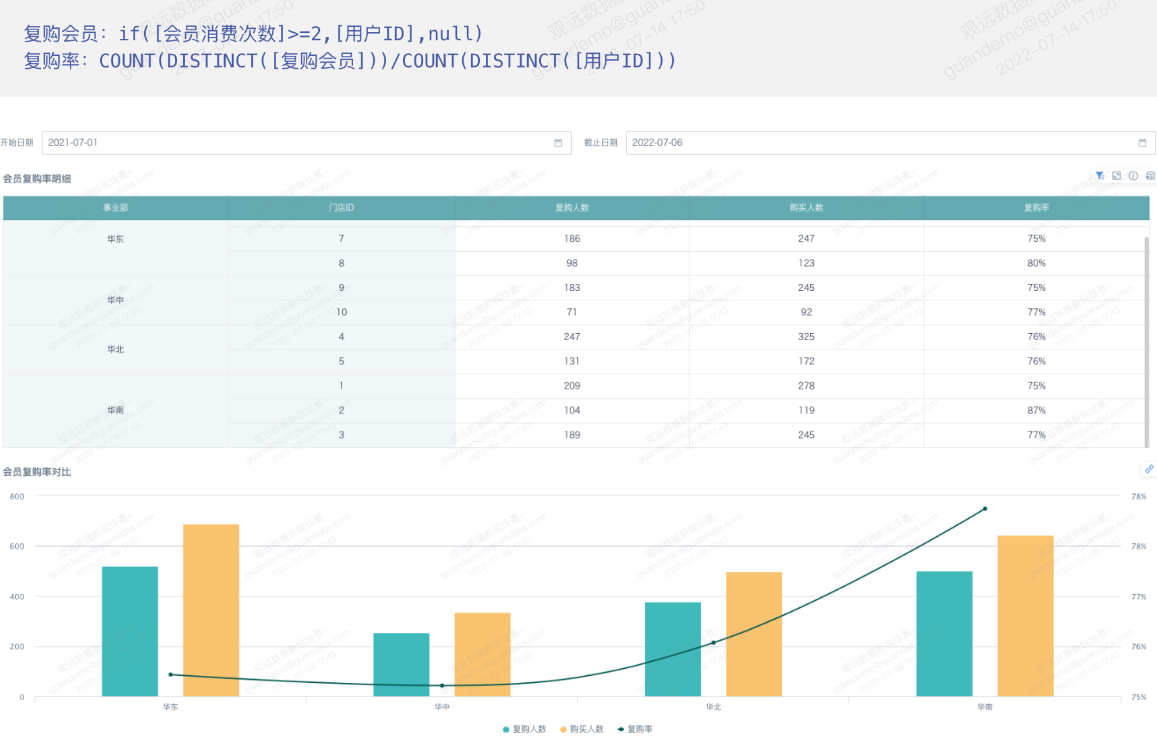Screen dimensions: 1157x736
Task: Expand the table card to fullscreen
Action: (x=1116, y=176)
